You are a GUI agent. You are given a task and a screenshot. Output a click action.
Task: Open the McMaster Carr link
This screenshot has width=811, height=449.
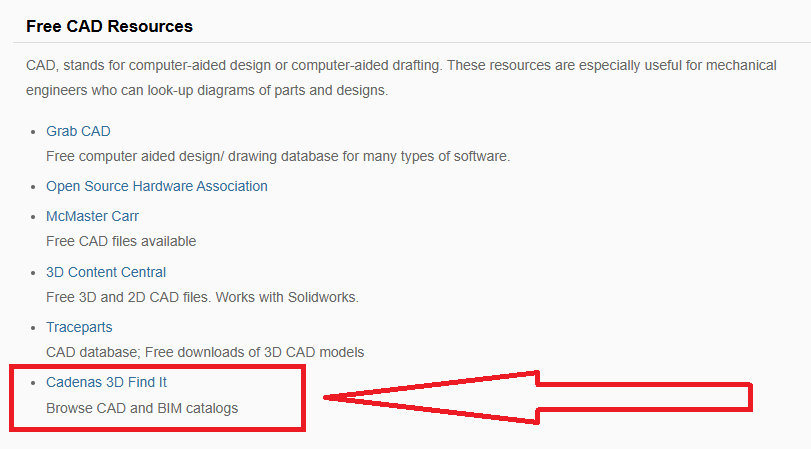tap(92, 216)
